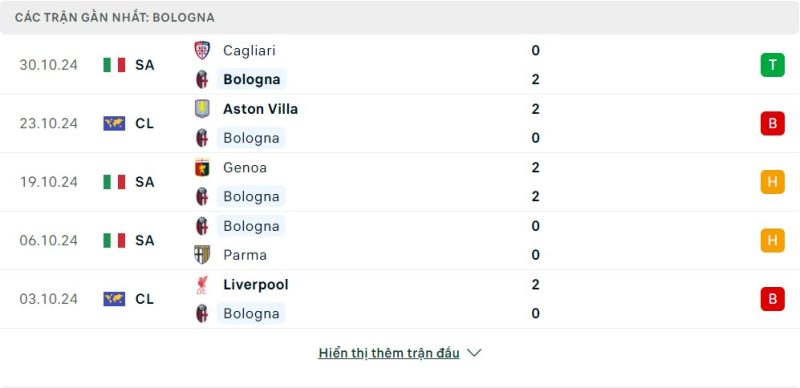Click the green T result badge

click(x=772, y=65)
